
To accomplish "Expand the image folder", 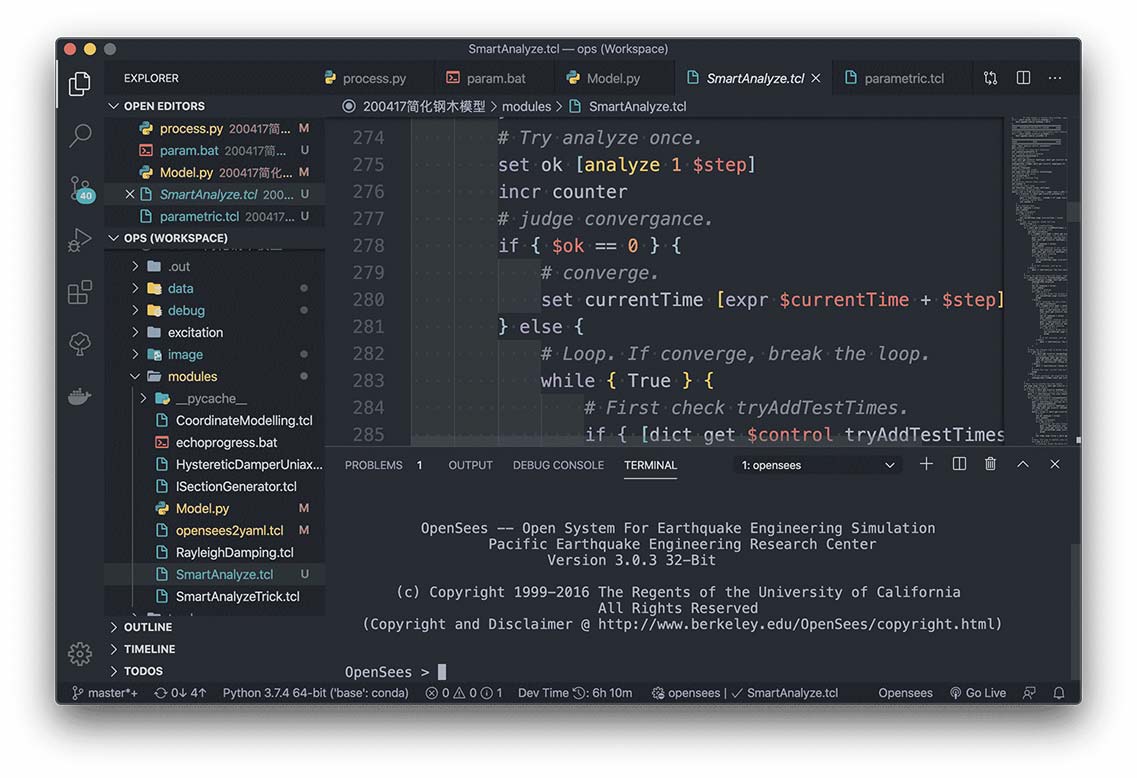I will (215, 355).
